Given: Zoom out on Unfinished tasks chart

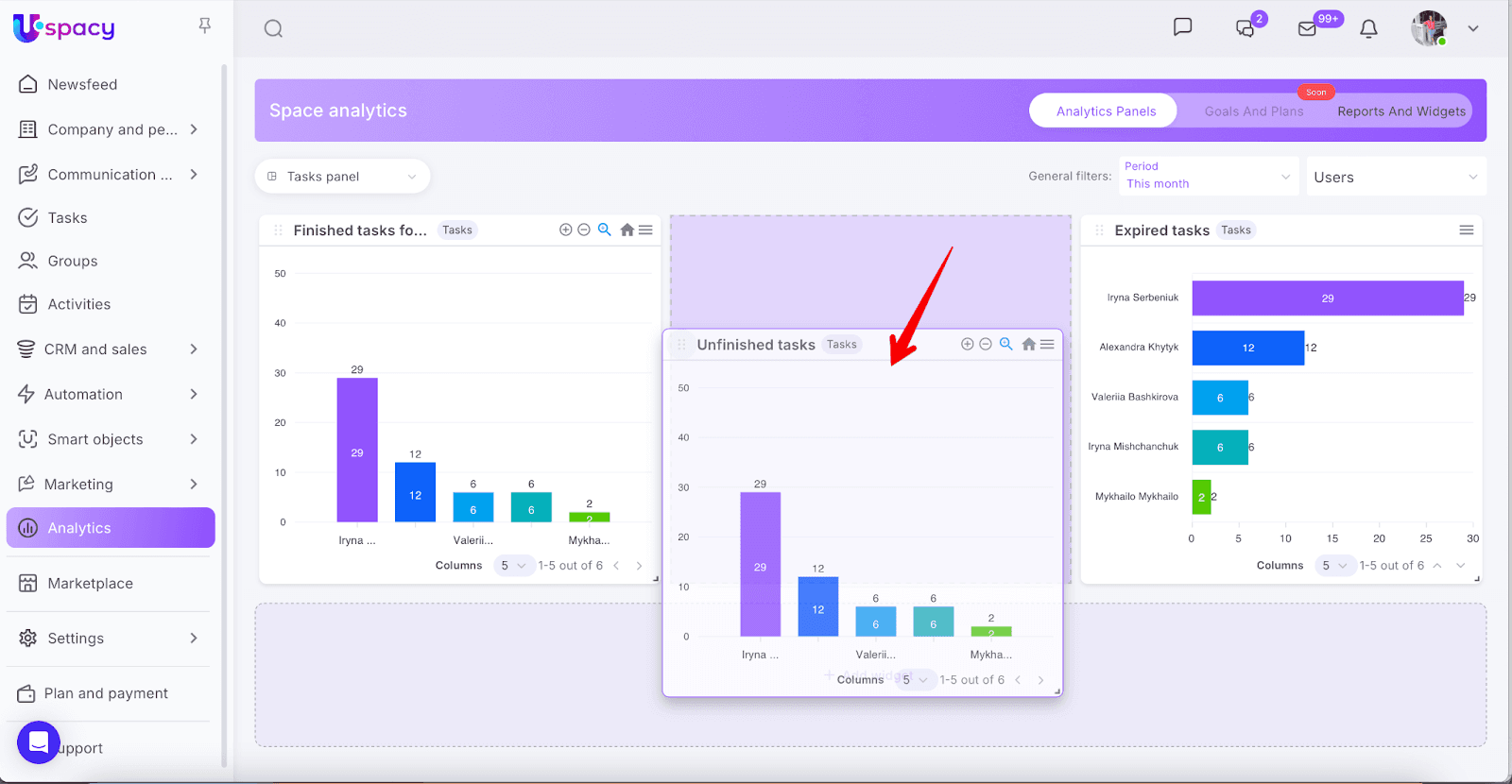Looking at the screenshot, I should click(x=986, y=344).
